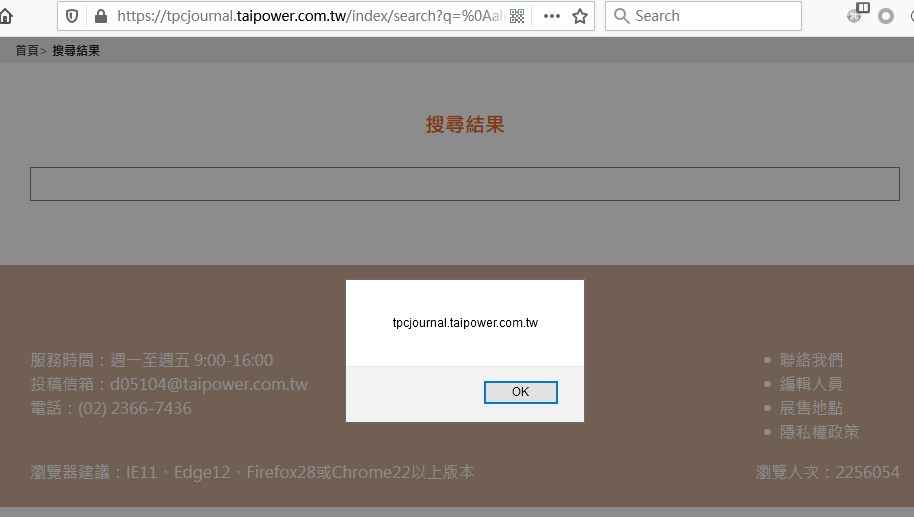Click the magnifier icon in the Search box
914x517 pixels.
pos(621,16)
